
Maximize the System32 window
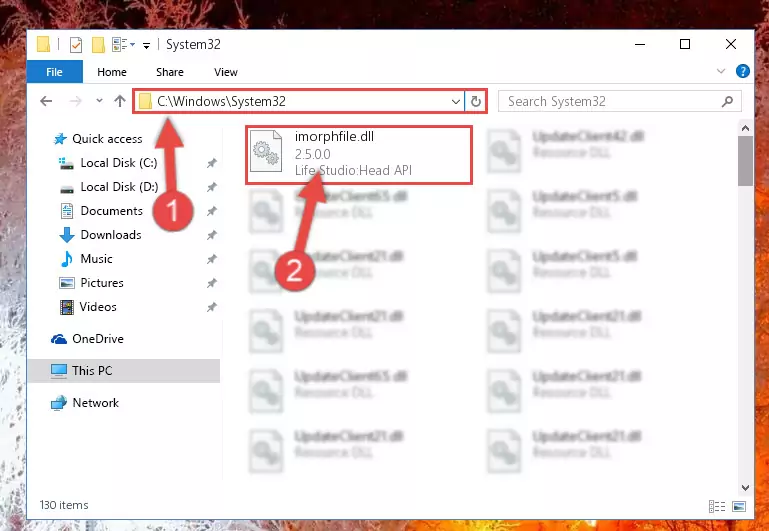pos(685,45)
